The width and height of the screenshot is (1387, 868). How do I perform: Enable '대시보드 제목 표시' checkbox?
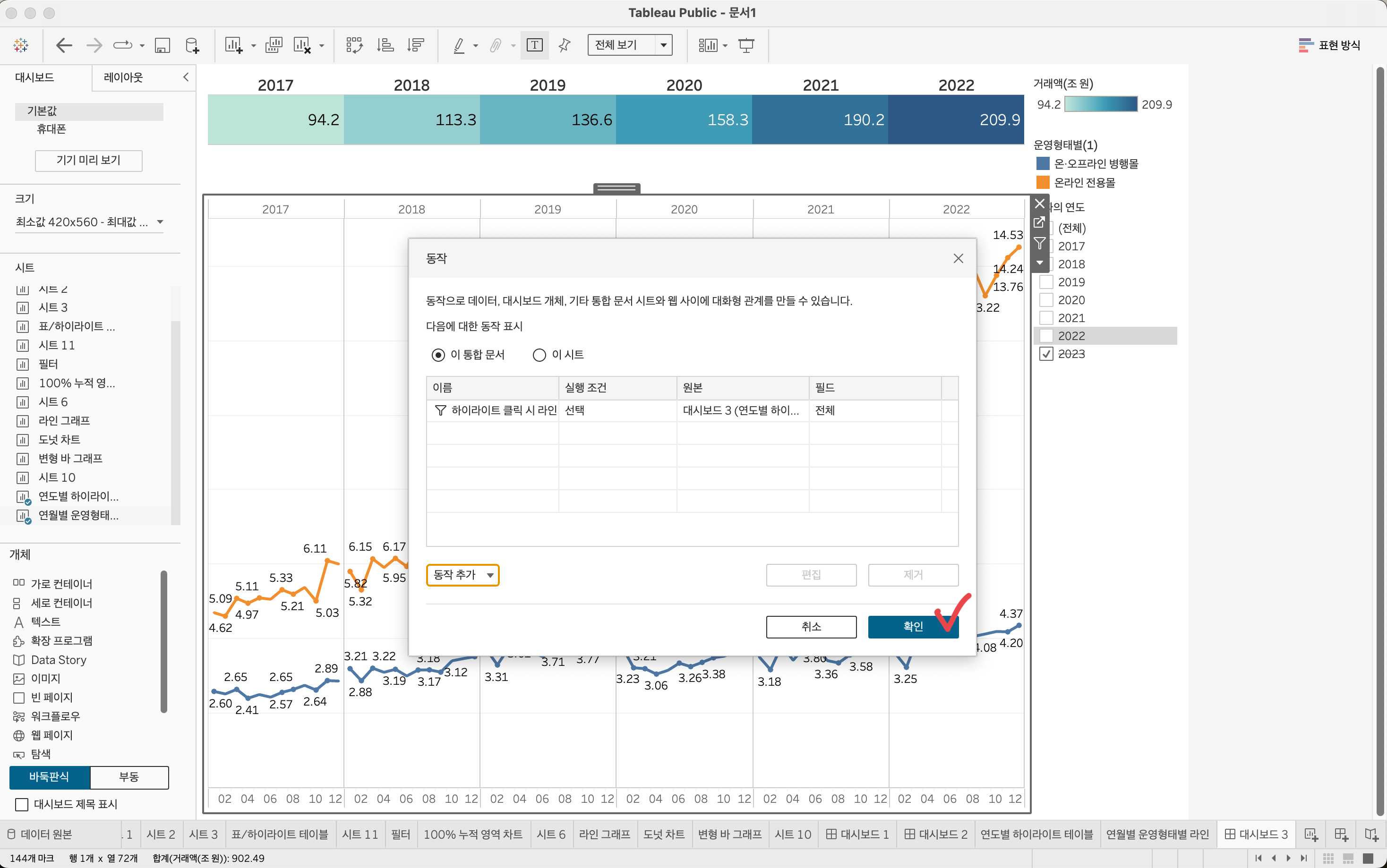click(22, 804)
